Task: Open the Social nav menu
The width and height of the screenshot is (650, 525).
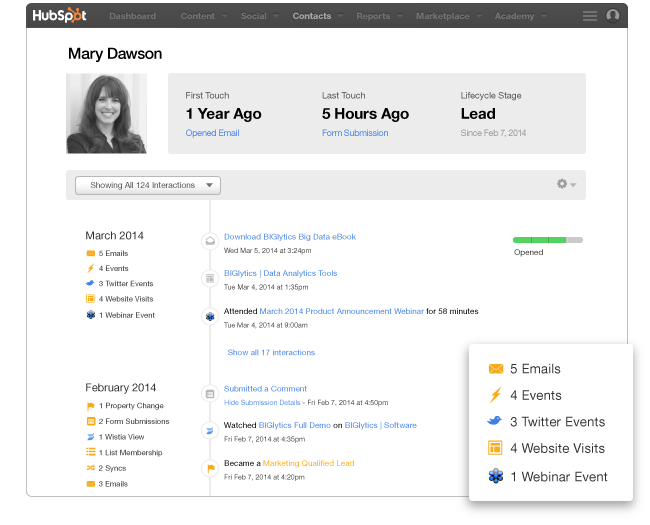Action: [x=254, y=16]
